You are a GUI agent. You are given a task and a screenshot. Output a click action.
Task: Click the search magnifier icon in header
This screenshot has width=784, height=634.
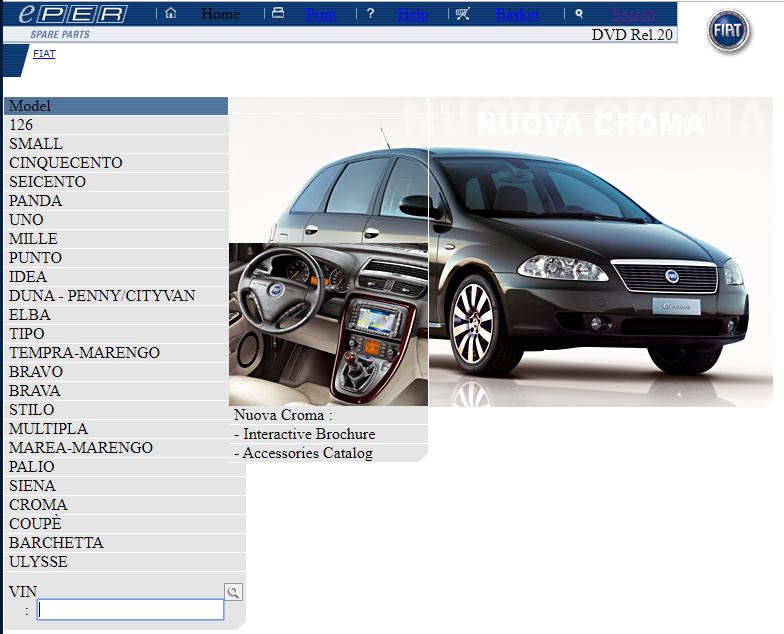(x=578, y=14)
